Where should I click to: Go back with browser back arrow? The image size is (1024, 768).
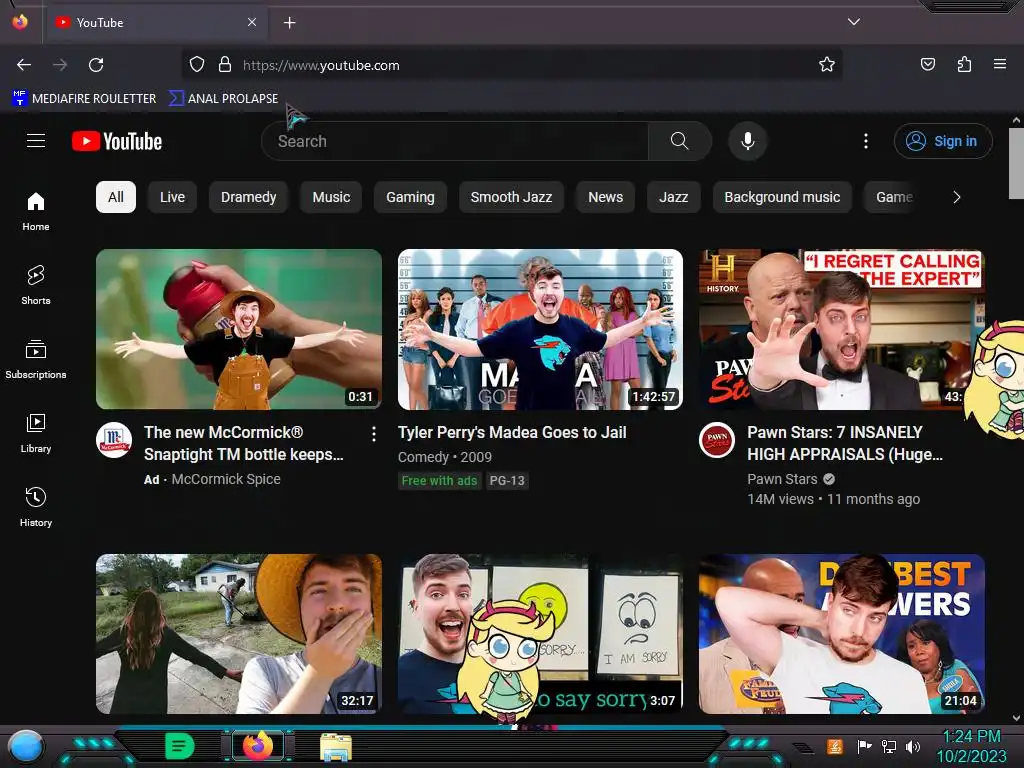tap(24, 65)
